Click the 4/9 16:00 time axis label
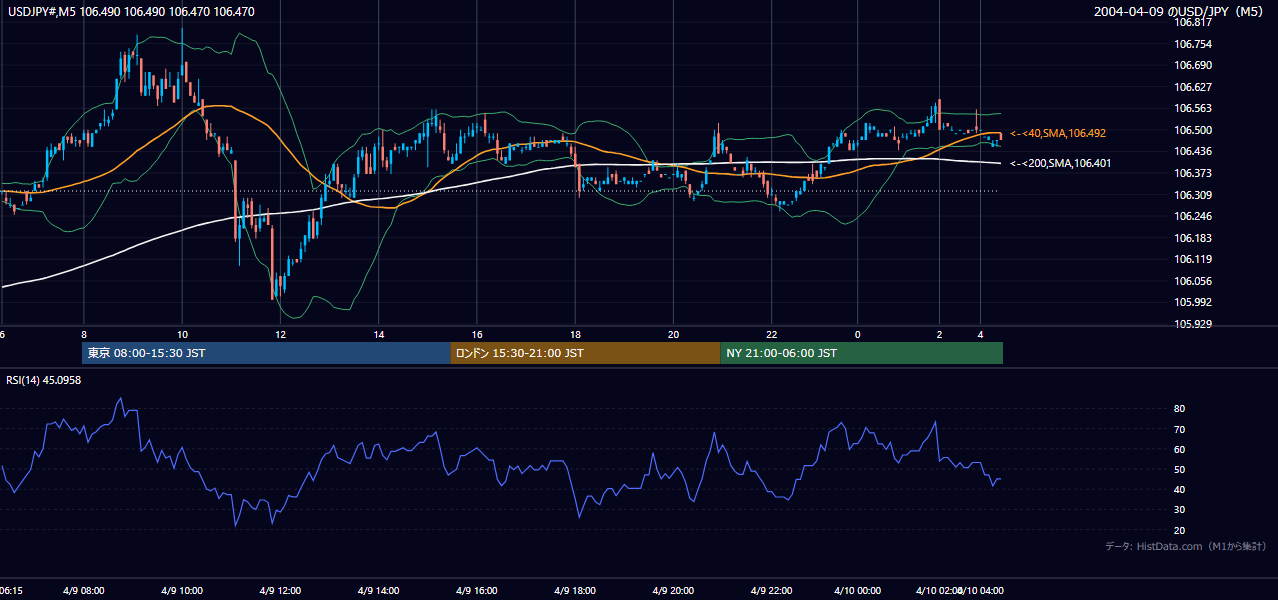1278x600 pixels. (x=477, y=590)
